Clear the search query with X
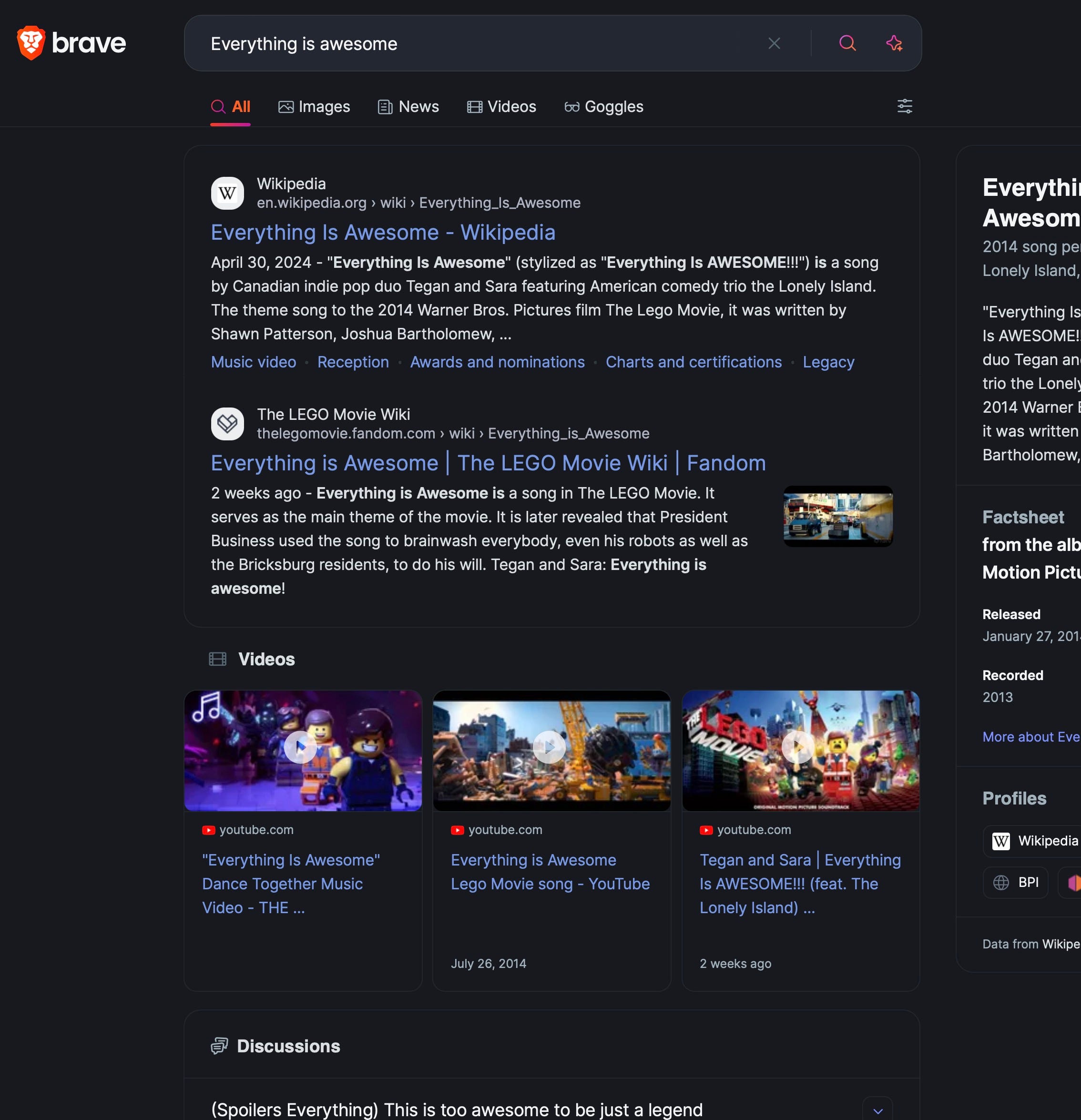The height and width of the screenshot is (1120, 1081). point(774,43)
